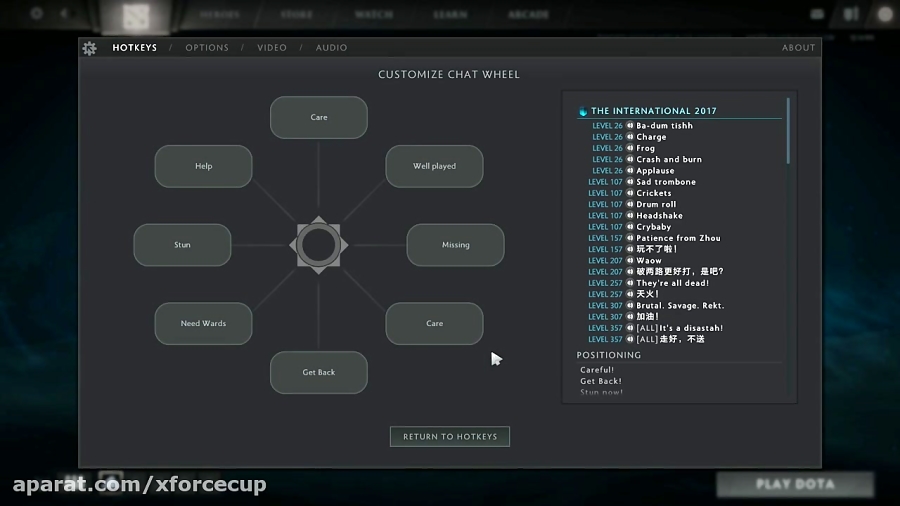Image resolution: width=900 pixels, height=506 pixels.
Task: Select the lower-right Care chat wheel slot
Action: click(435, 324)
